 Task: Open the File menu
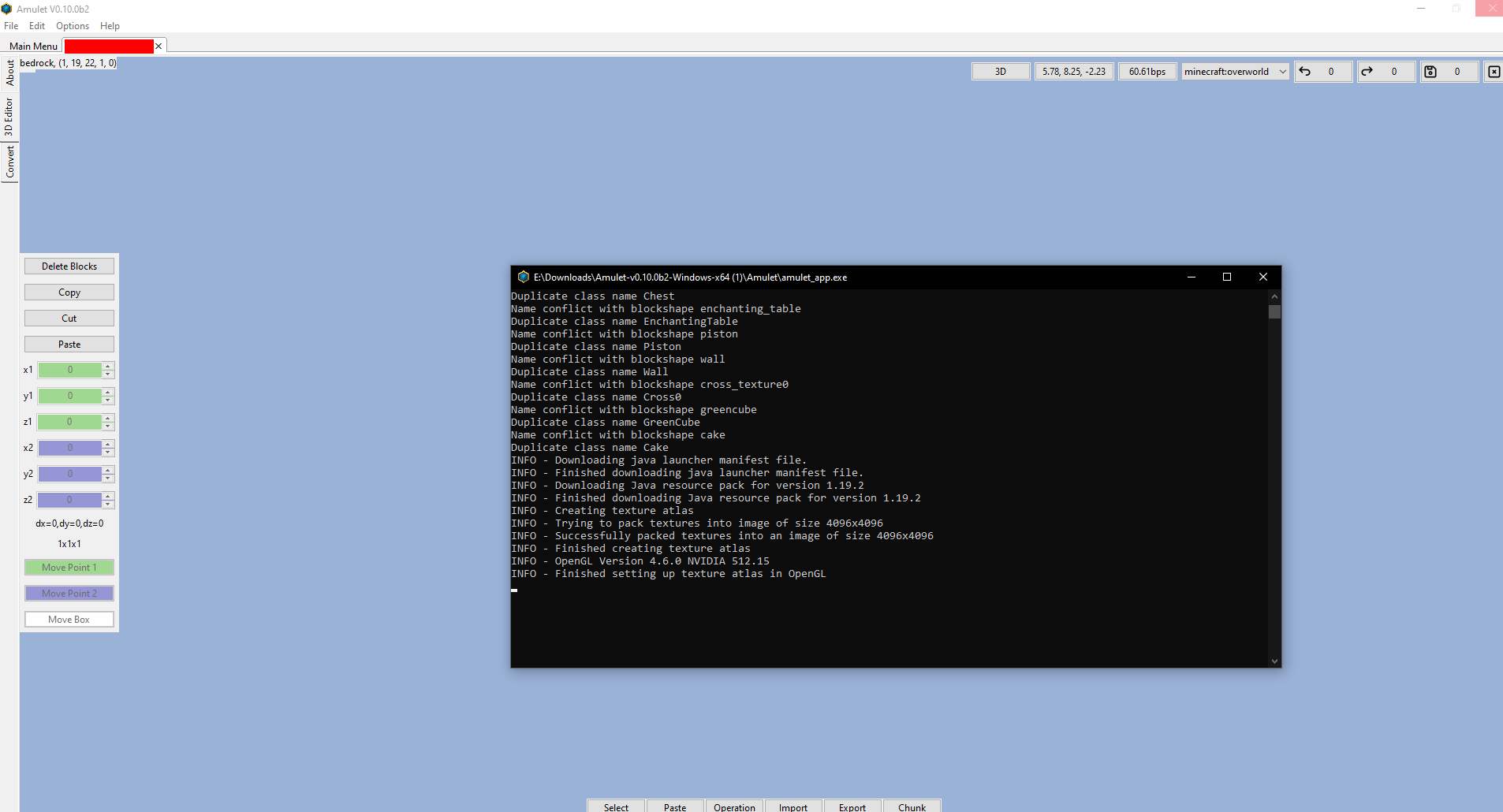[x=11, y=26]
